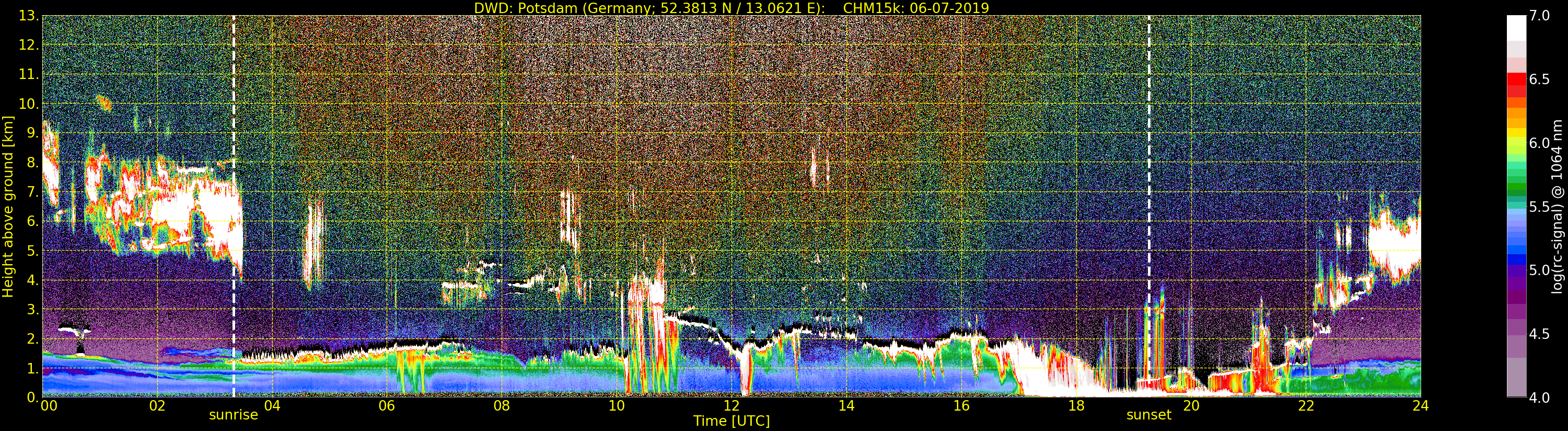
Task: Click the height axis tick "1."
Action: pos(33,368)
